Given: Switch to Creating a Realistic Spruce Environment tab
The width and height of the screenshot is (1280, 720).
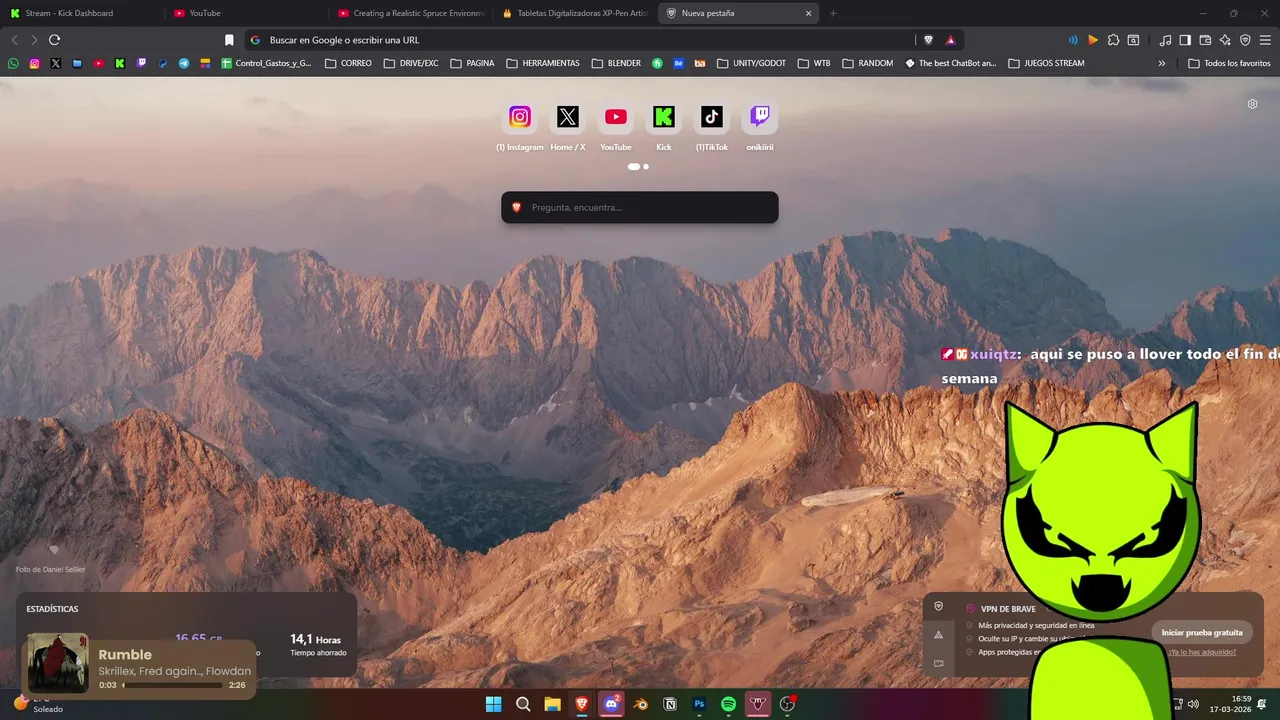Looking at the screenshot, I should click(411, 13).
